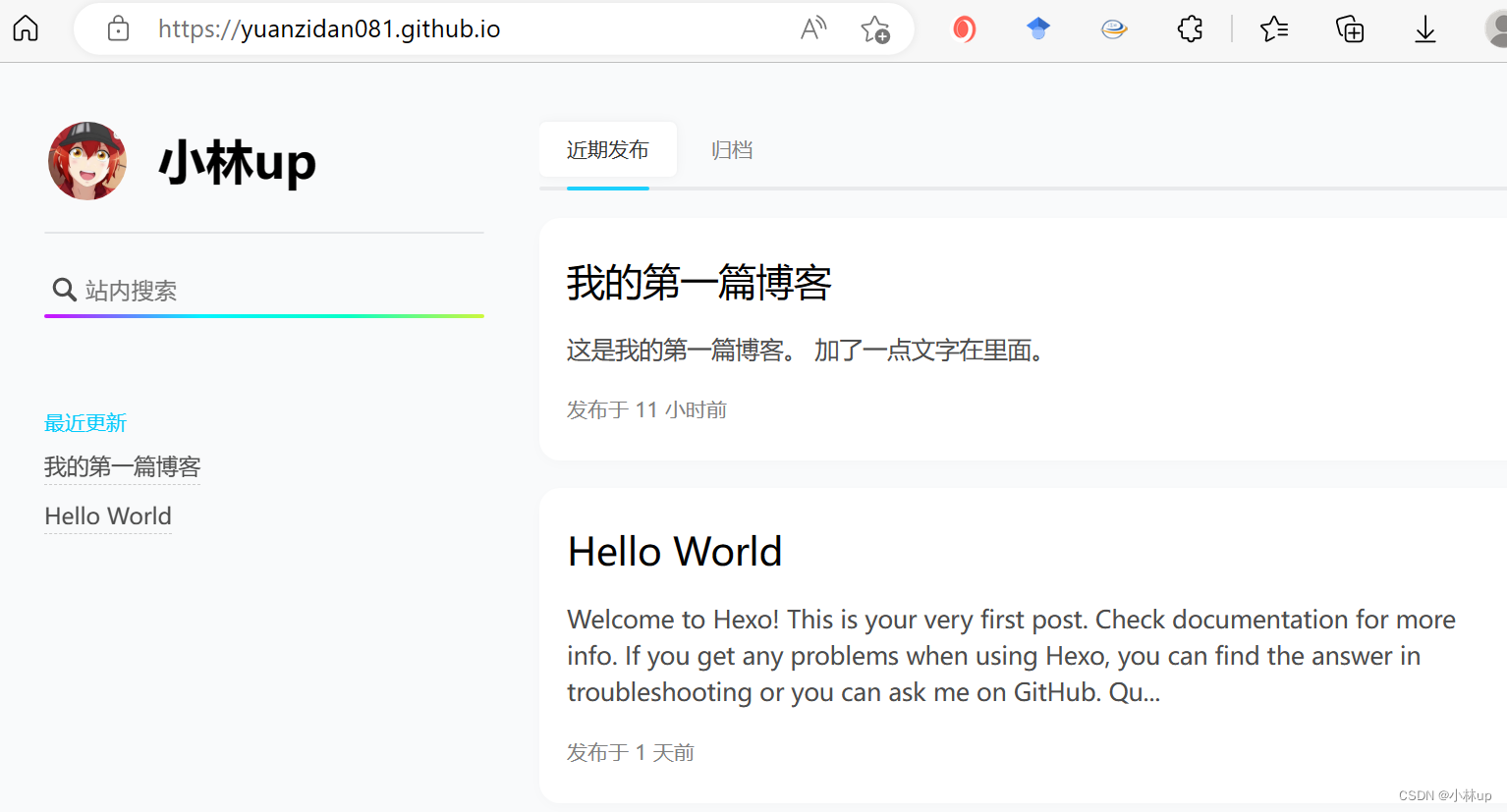Open the Opera extension icon
Image resolution: width=1507 pixels, height=812 pixels.
point(964,28)
